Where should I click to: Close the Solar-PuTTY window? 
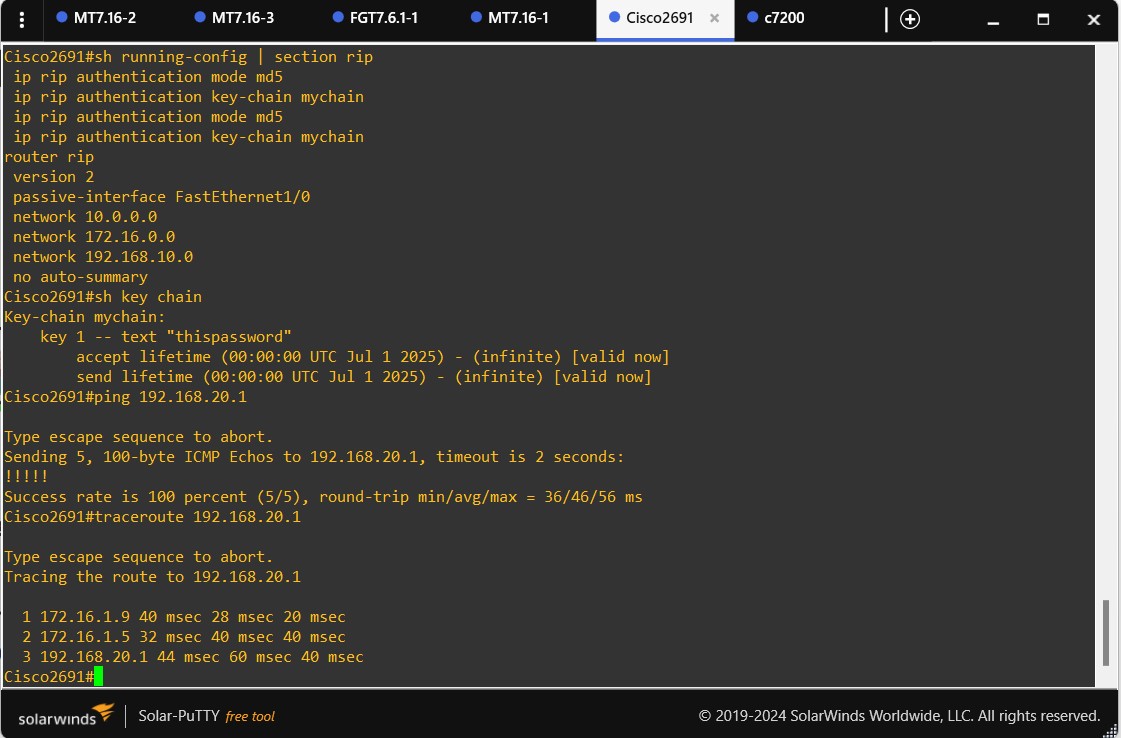pyautogui.click(x=1093, y=20)
